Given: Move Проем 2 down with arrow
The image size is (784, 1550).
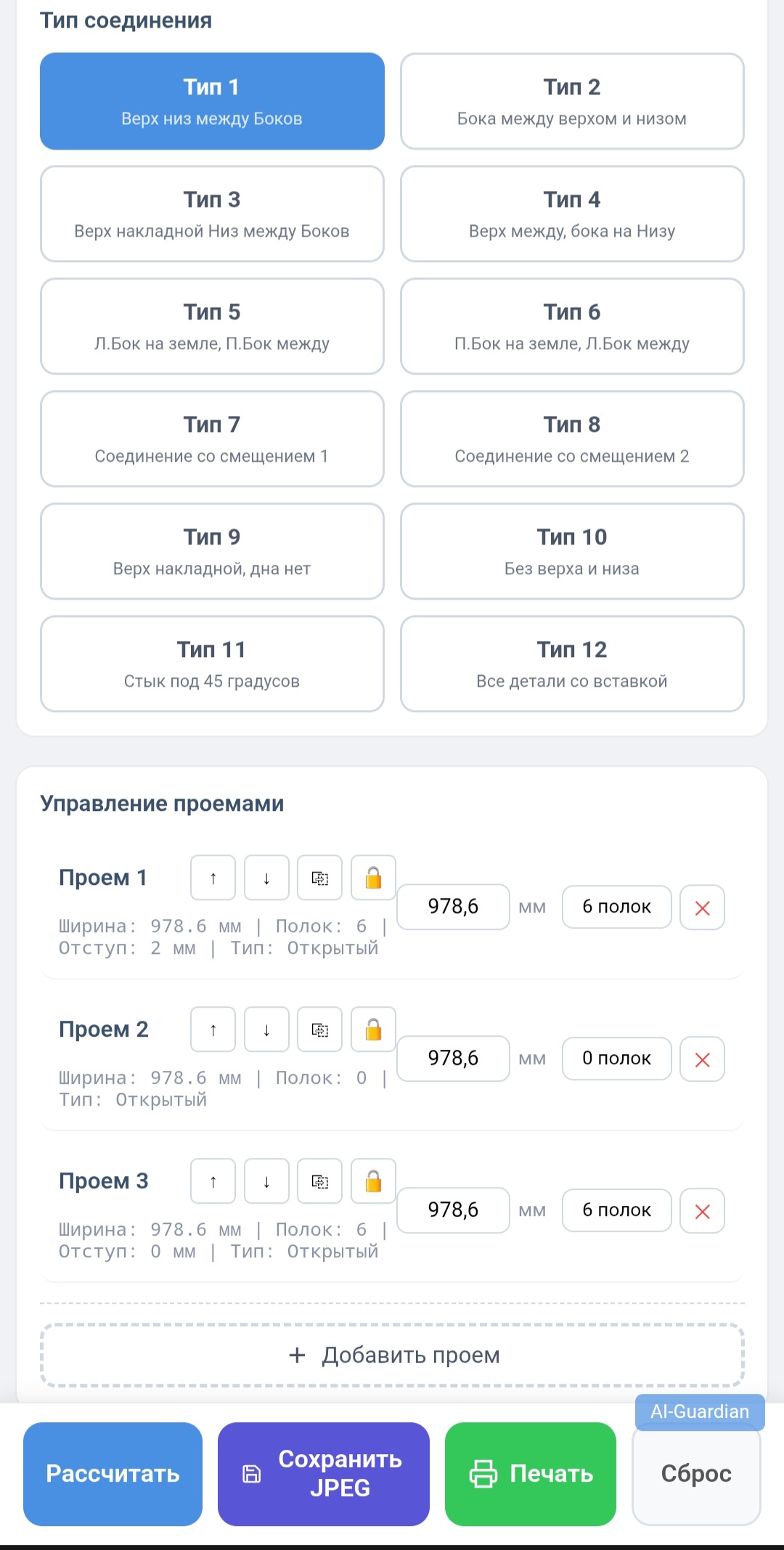Looking at the screenshot, I should pos(266,1029).
